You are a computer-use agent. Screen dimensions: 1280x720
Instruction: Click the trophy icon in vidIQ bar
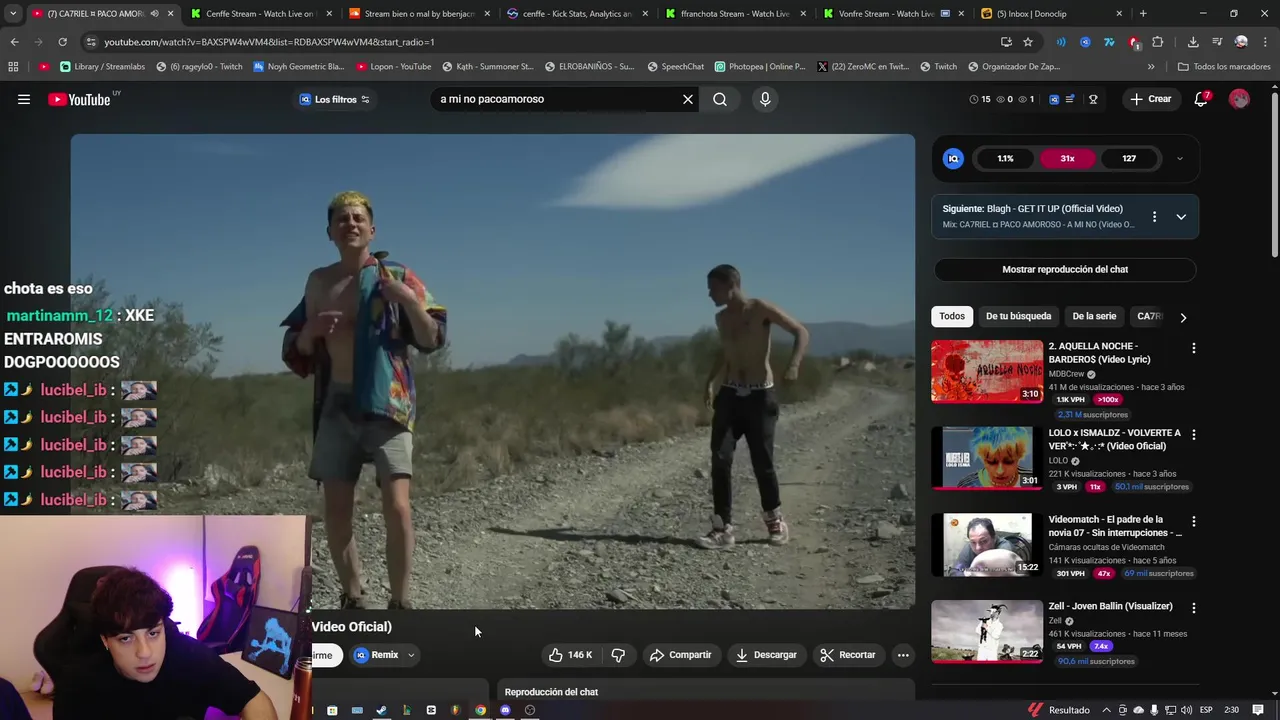click(1093, 99)
